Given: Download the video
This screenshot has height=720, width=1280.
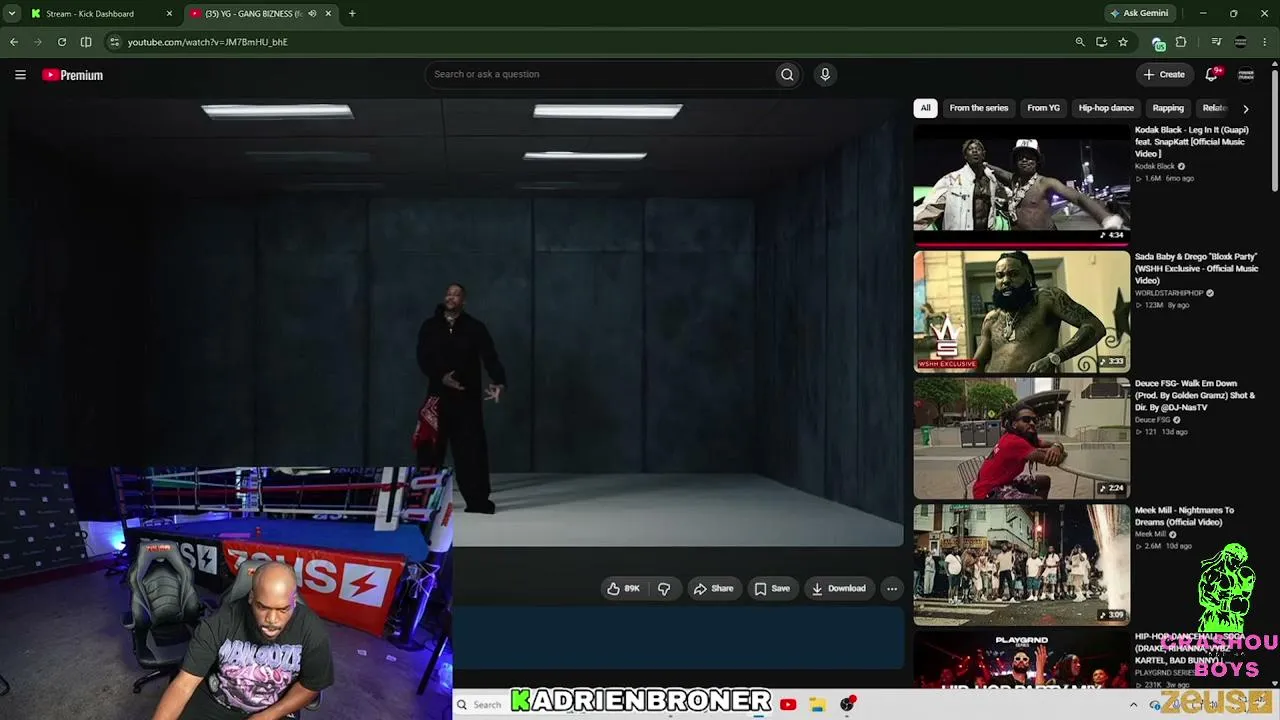Looking at the screenshot, I should coord(839,589).
